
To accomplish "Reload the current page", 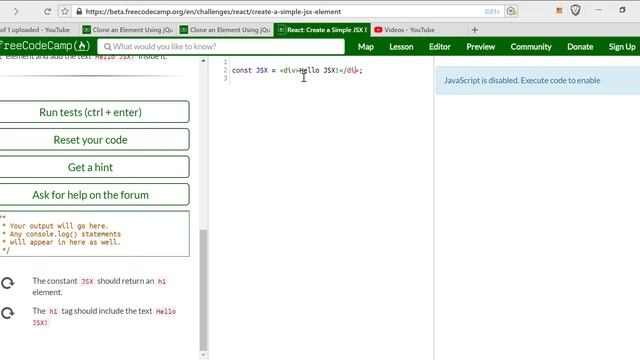I will click(47, 11).
